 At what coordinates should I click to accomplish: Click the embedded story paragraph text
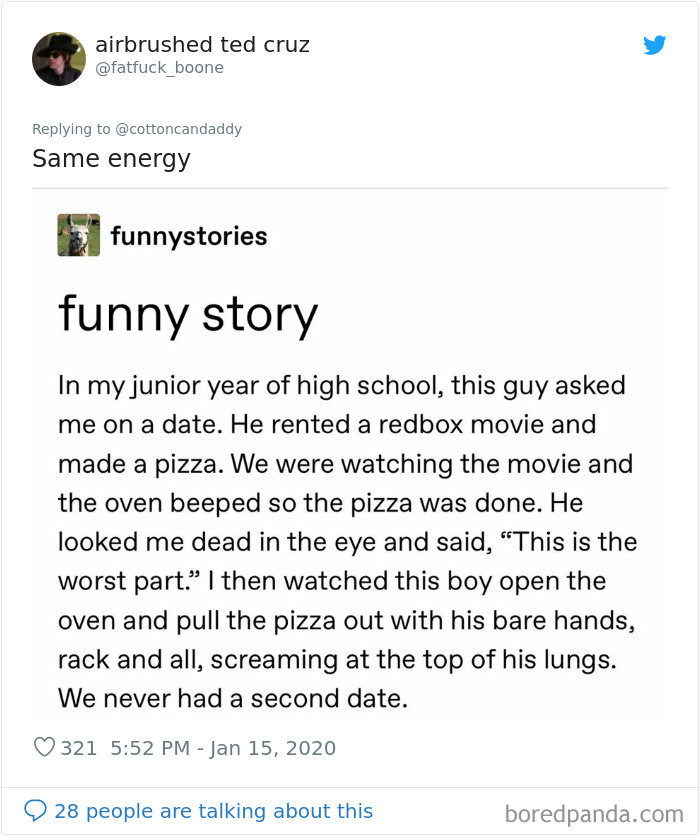(348, 542)
